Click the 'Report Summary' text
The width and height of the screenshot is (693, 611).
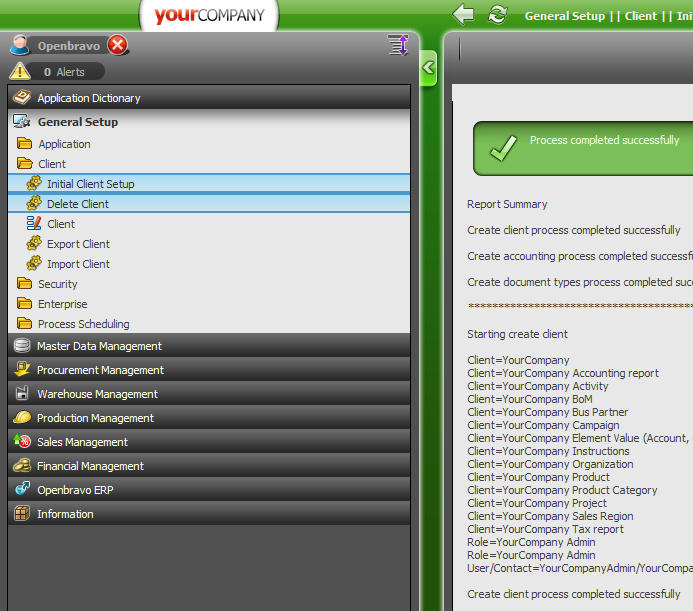(x=507, y=204)
